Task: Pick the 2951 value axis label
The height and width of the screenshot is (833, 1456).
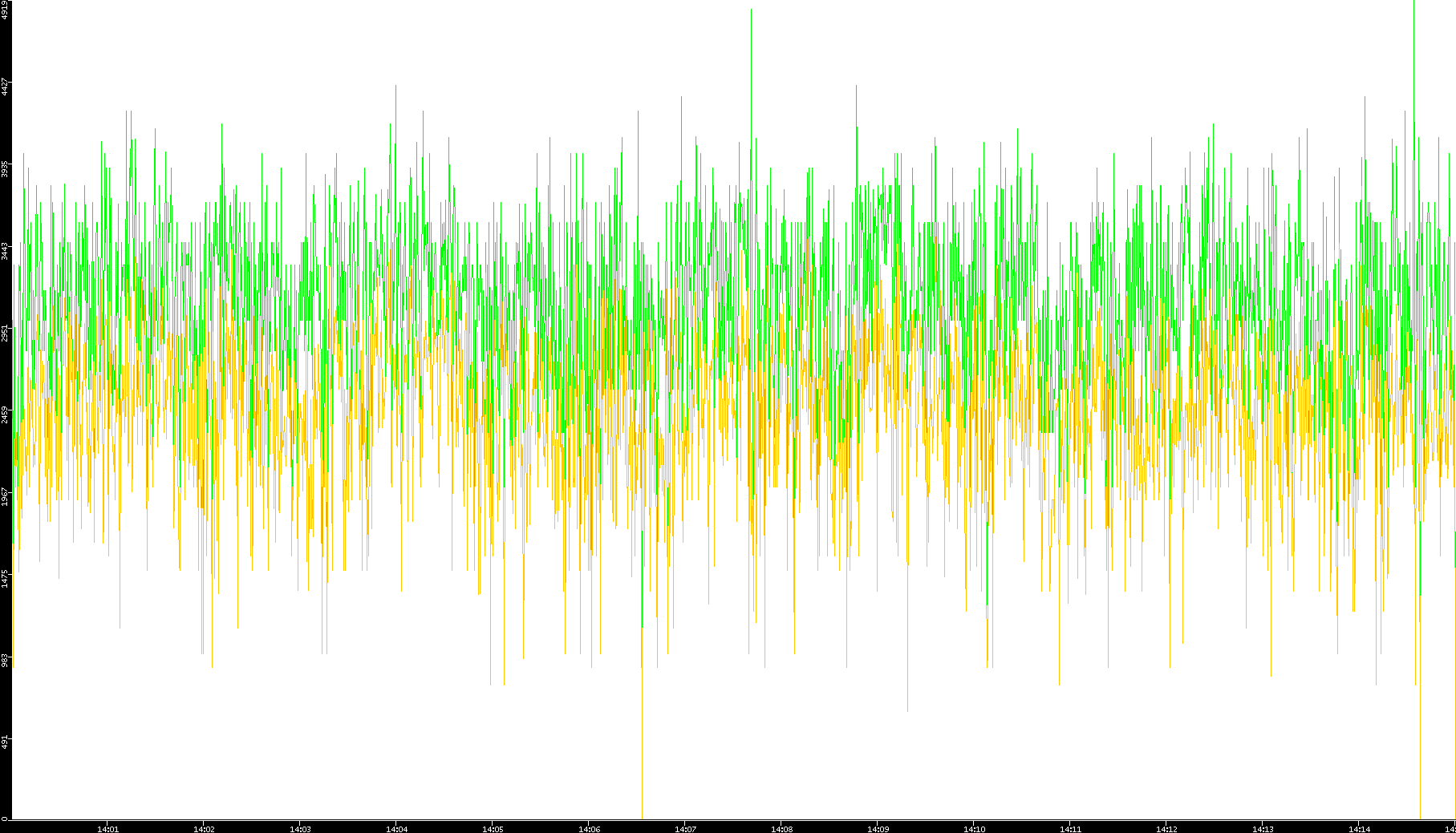Action: tap(5, 333)
